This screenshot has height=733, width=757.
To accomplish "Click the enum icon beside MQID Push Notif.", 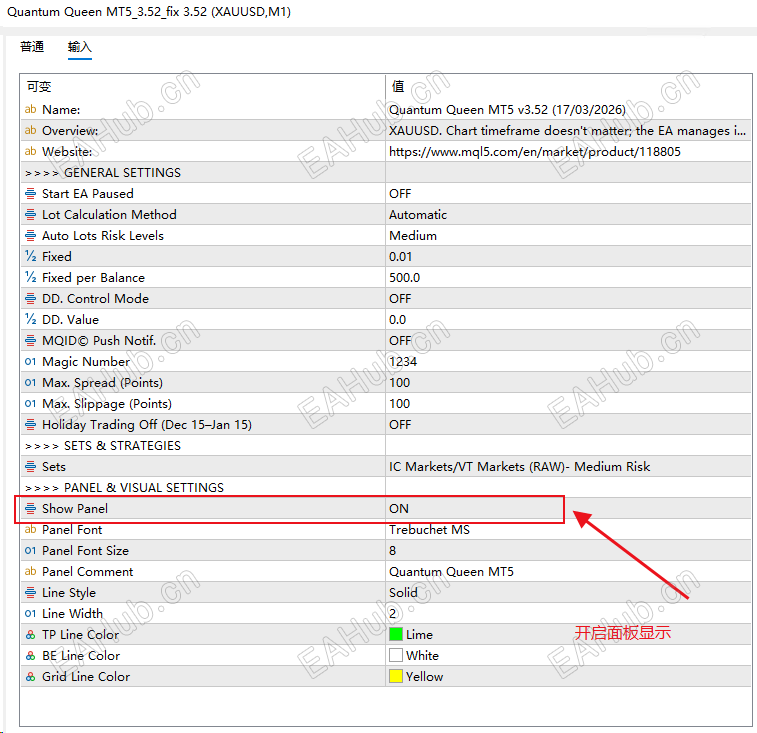I will [x=30, y=340].
